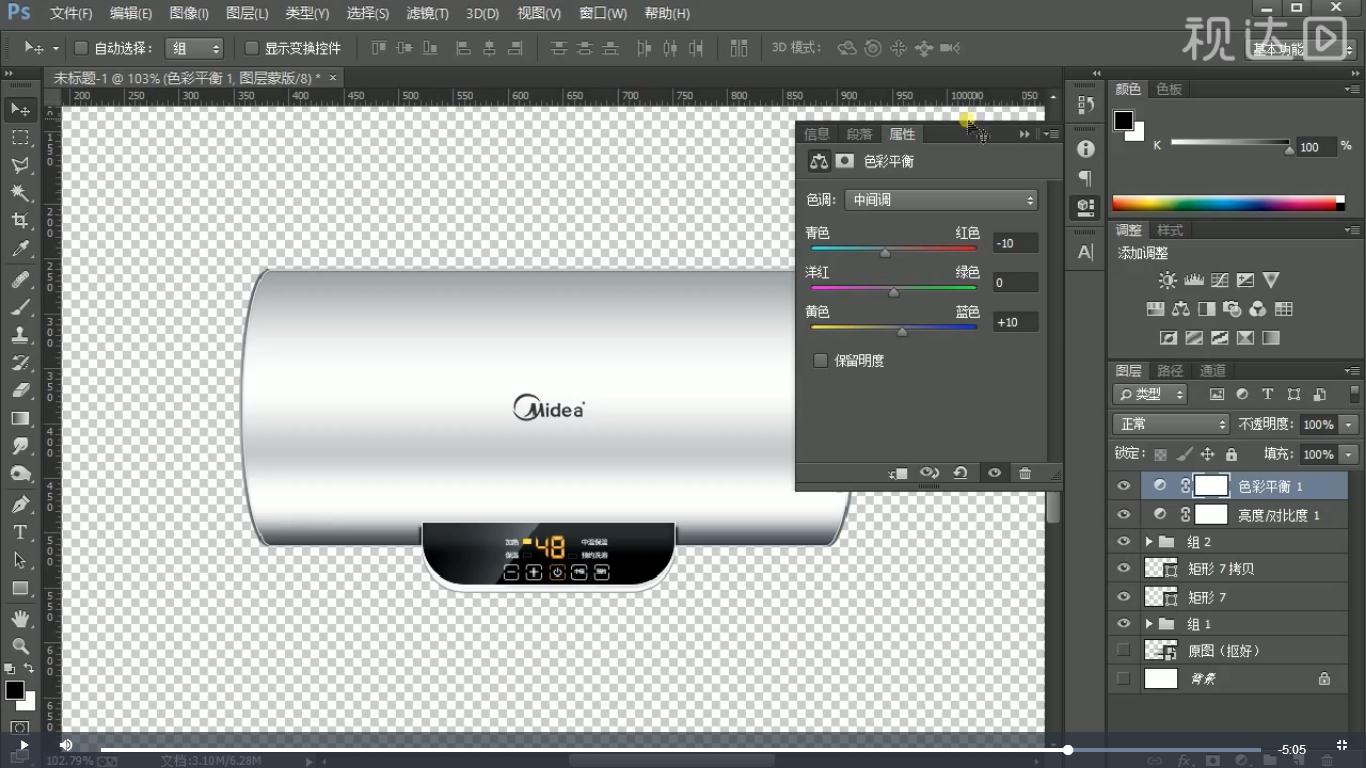
Task: Hide the 组 2 group
Action: tap(1124, 542)
